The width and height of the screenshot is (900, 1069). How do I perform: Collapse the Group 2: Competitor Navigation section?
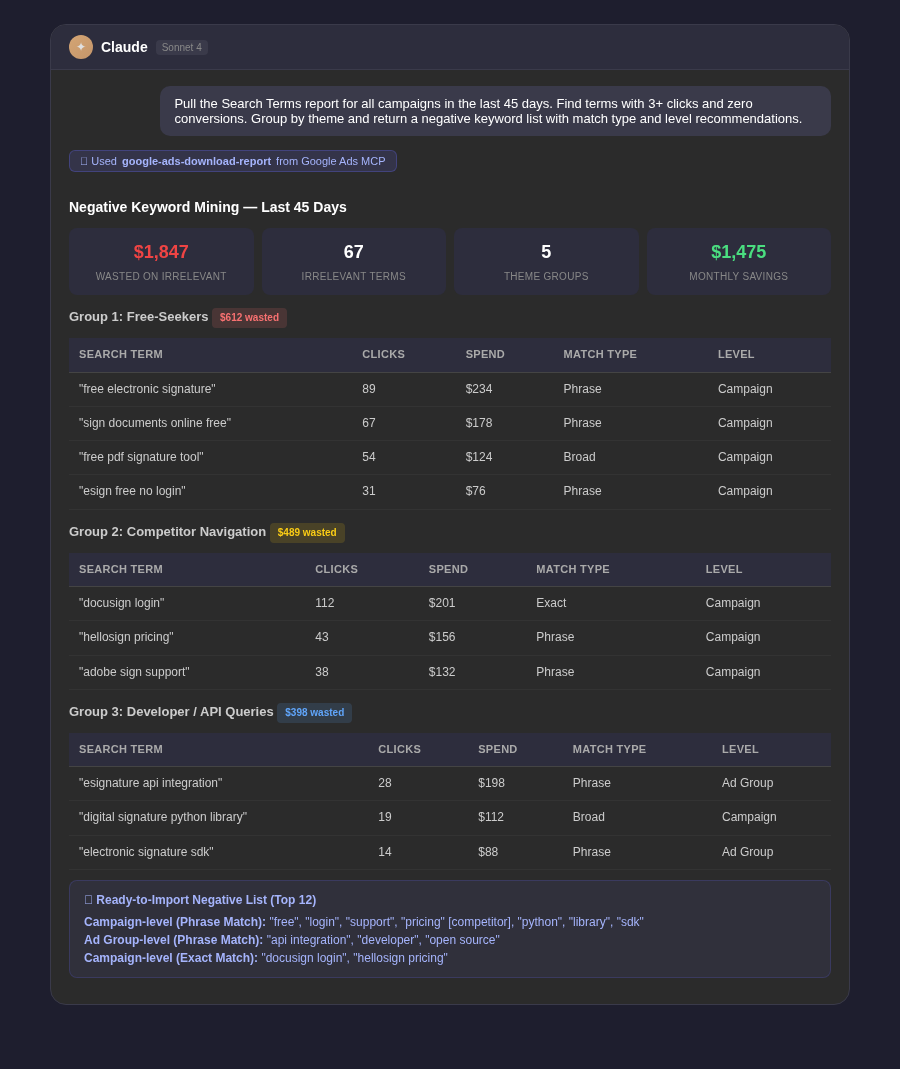pos(167,531)
